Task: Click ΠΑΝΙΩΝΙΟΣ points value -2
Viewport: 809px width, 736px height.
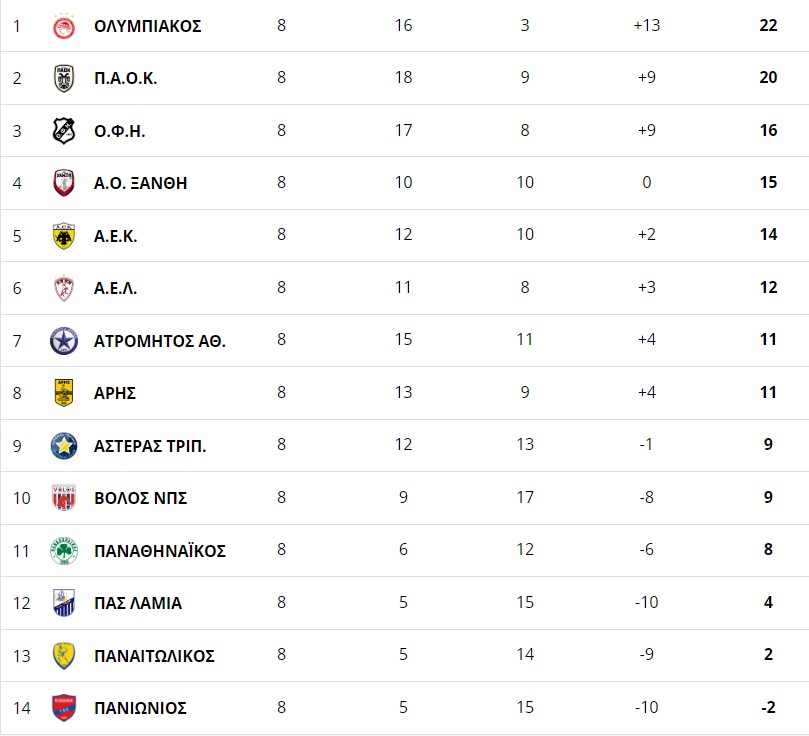Action: point(768,707)
